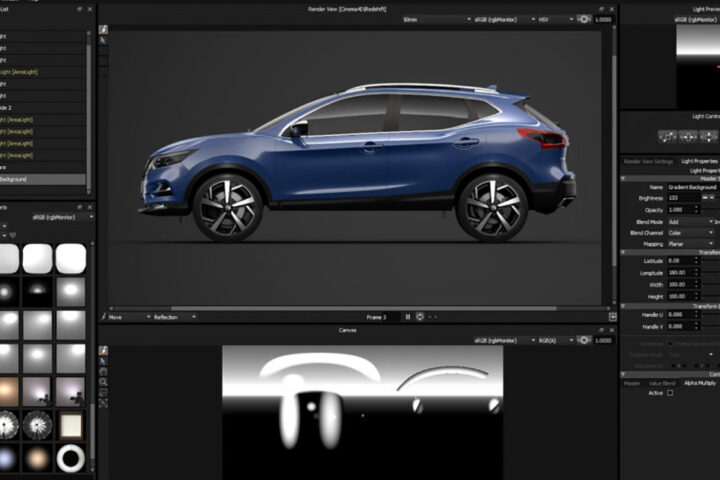Open the Move mode dropdown
The width and height of the screenshot is (720, 480).
(x=129, y=317)
